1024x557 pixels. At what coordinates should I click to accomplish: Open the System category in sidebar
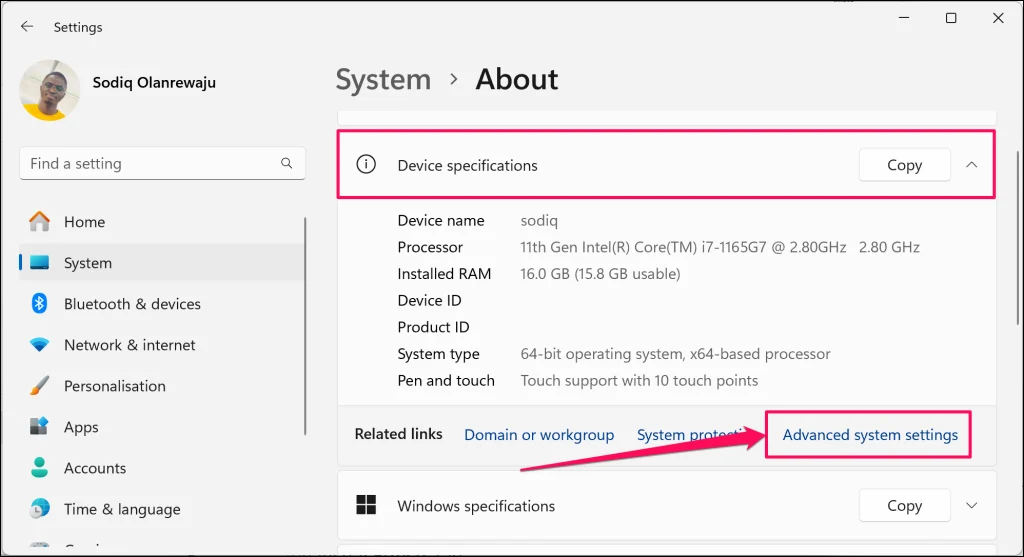click(88, 263)
